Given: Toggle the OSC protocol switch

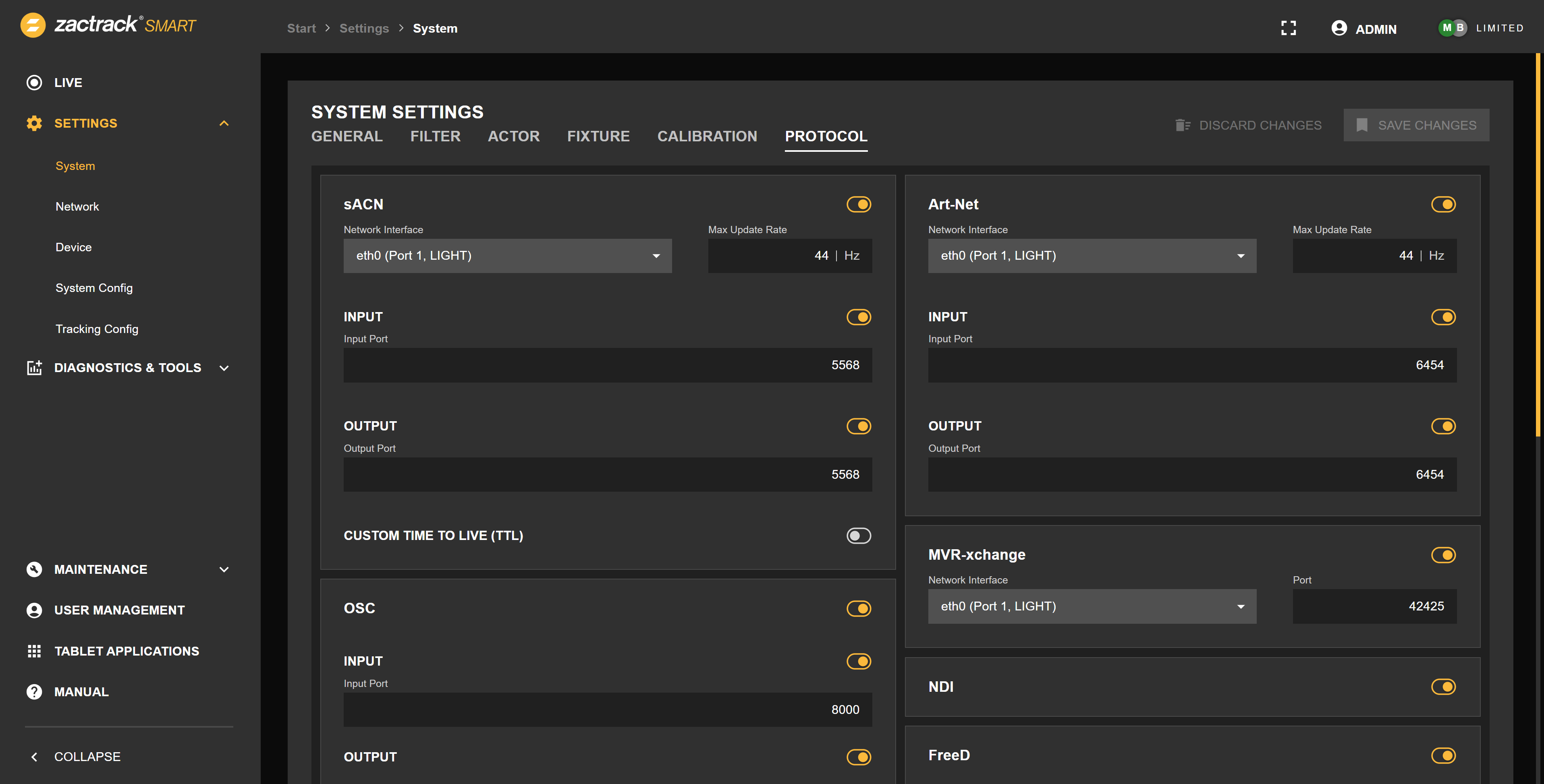Looking at the screenshot, I should (x=859, y=608).
